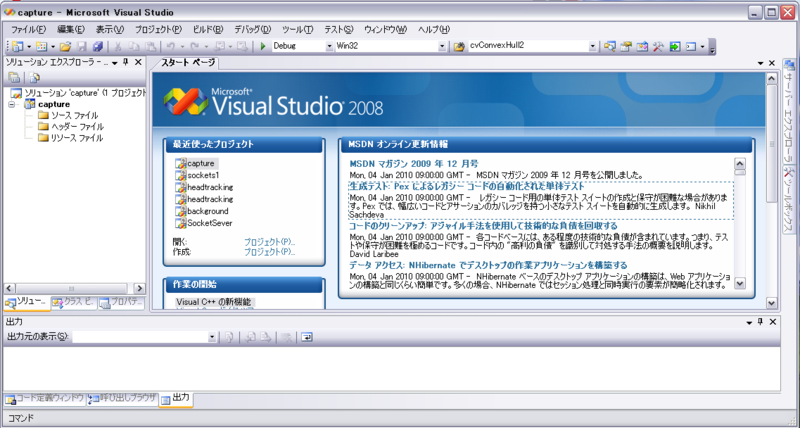
Task: Open recent project sockets1
Action: coord(203,175)
